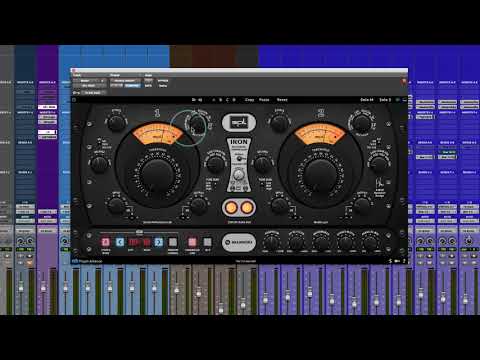The image size is (480, 360).
Task: Click the silver center knob below IRON
Action: pos(239,174)
